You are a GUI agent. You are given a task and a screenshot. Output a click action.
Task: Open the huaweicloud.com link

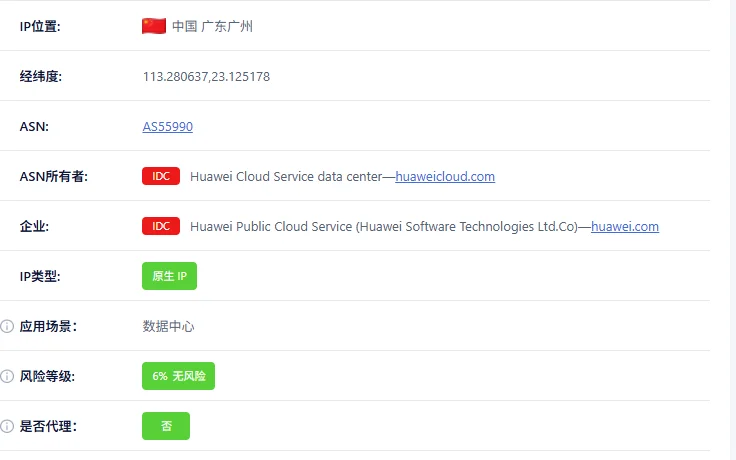(x=445, y=176)
